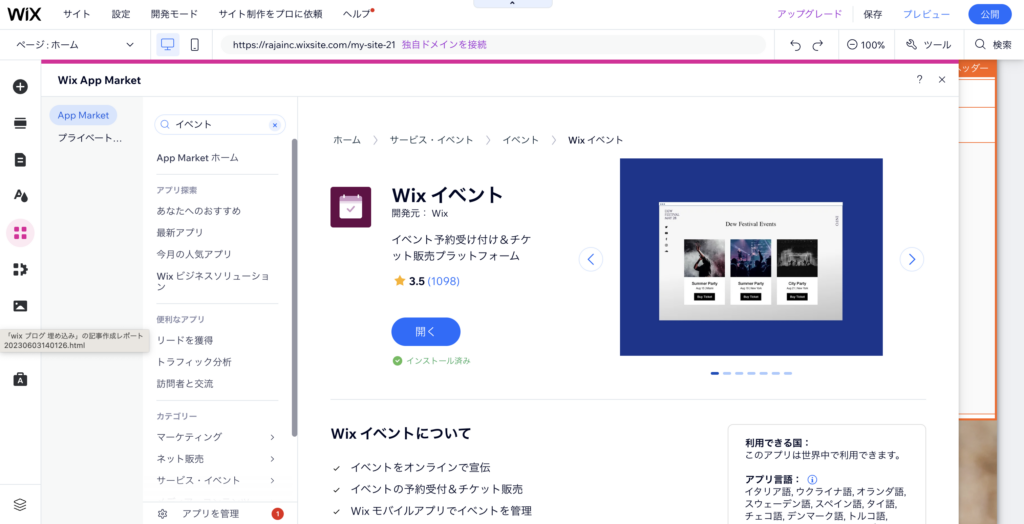Go to イベント breadcrumb
The image size is (1024, 524).
[520, 140]
